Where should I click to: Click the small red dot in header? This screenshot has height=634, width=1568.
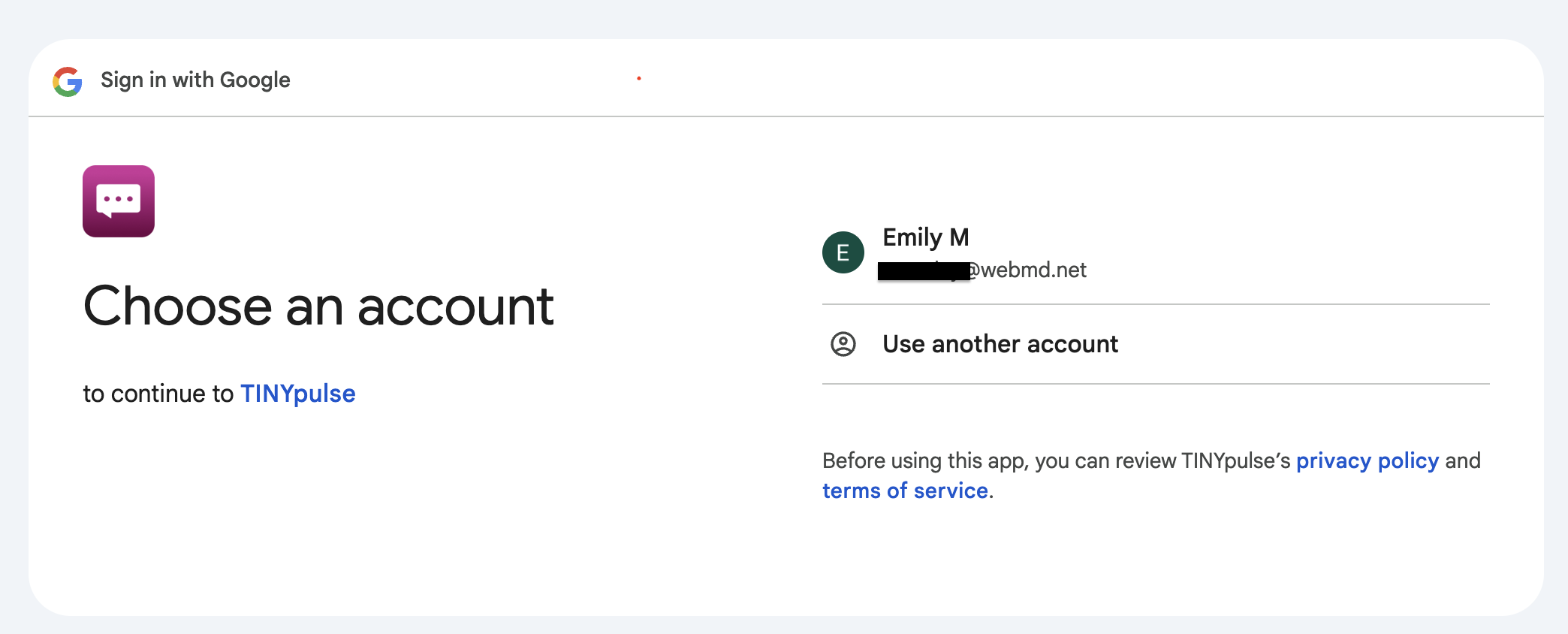tap(639, 78)
